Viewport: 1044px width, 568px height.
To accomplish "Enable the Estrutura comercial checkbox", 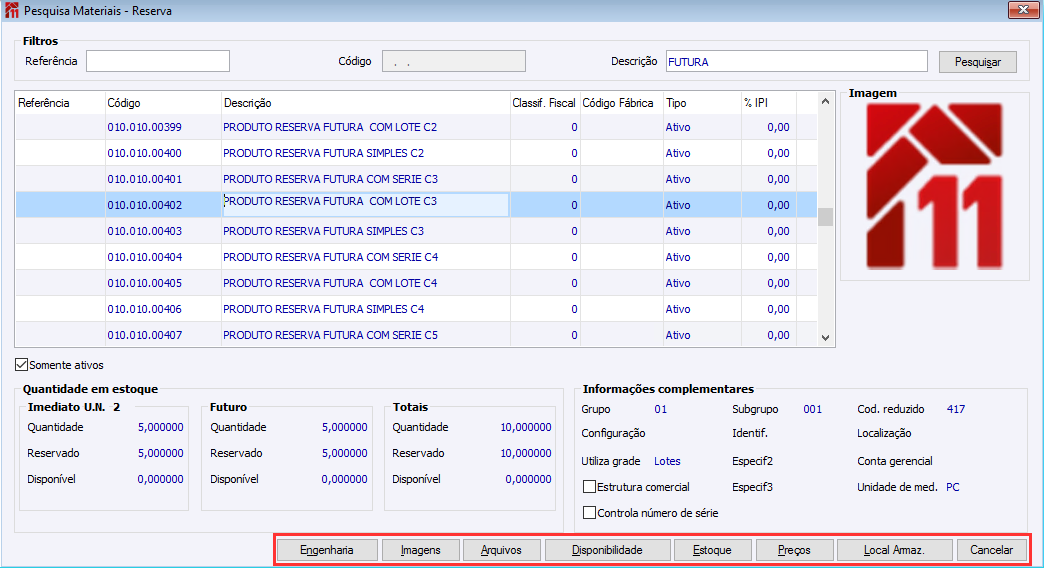I will coord(589,487).
